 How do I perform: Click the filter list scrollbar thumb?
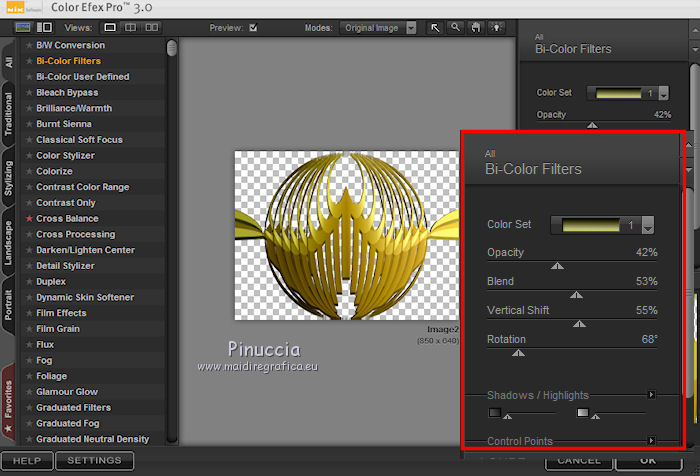(x=171, y=48)
